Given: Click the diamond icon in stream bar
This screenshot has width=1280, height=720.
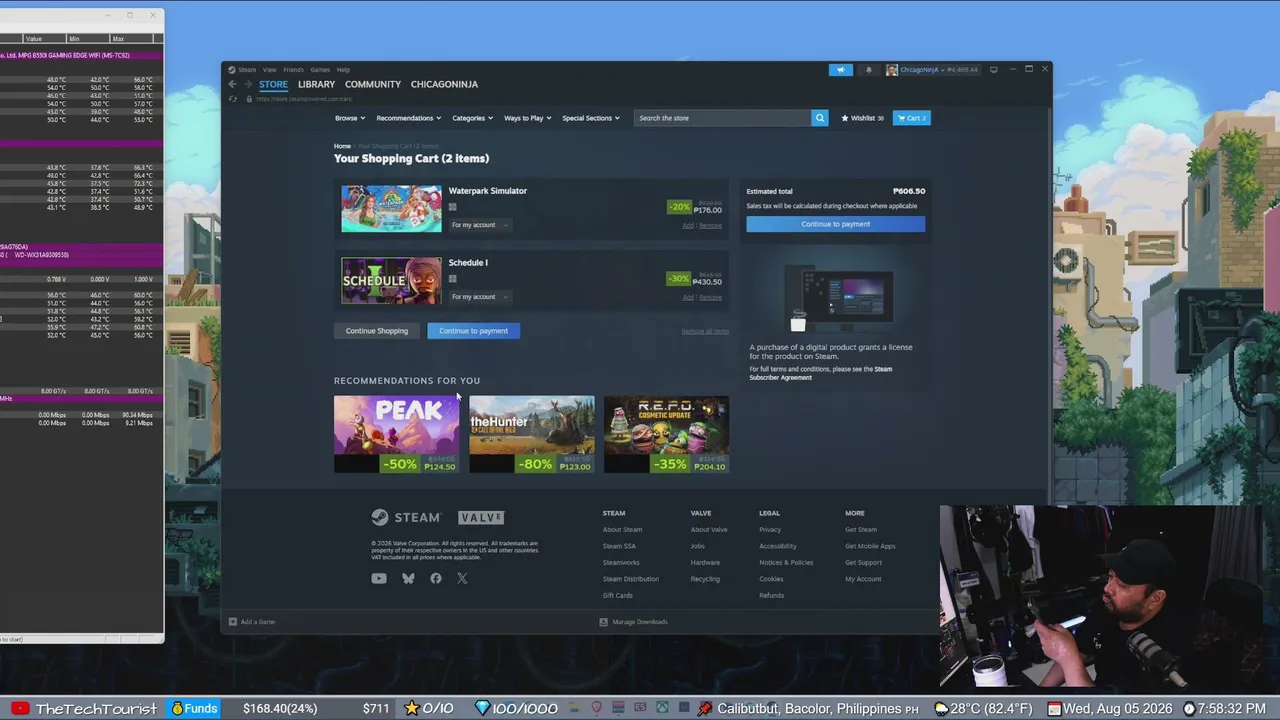Looking at the screenshot, I should 482,709.
